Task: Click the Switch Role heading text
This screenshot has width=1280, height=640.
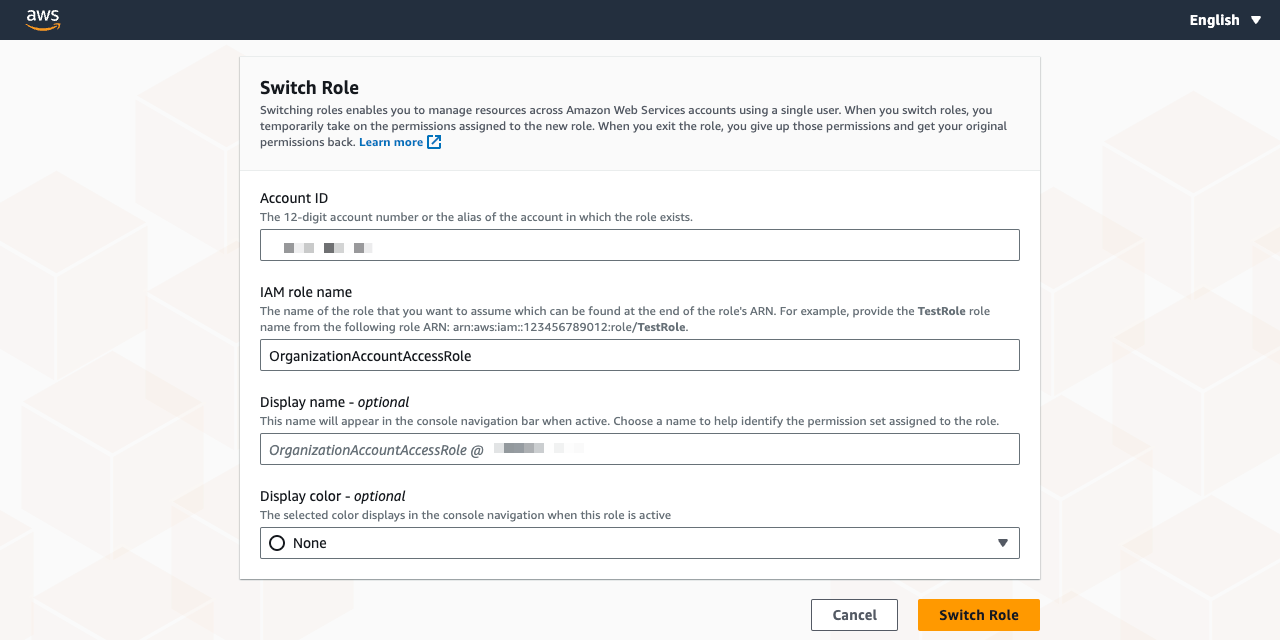Action: 309,87
